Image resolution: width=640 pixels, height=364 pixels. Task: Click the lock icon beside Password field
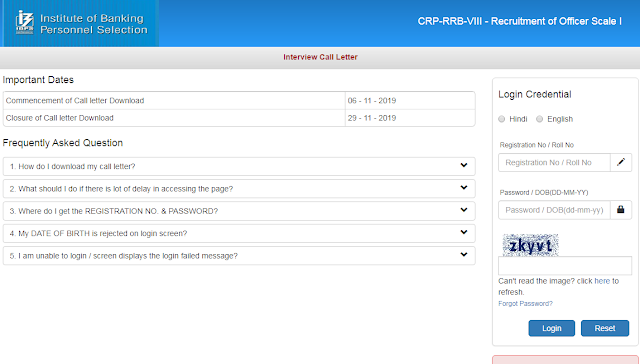point(621,210)
